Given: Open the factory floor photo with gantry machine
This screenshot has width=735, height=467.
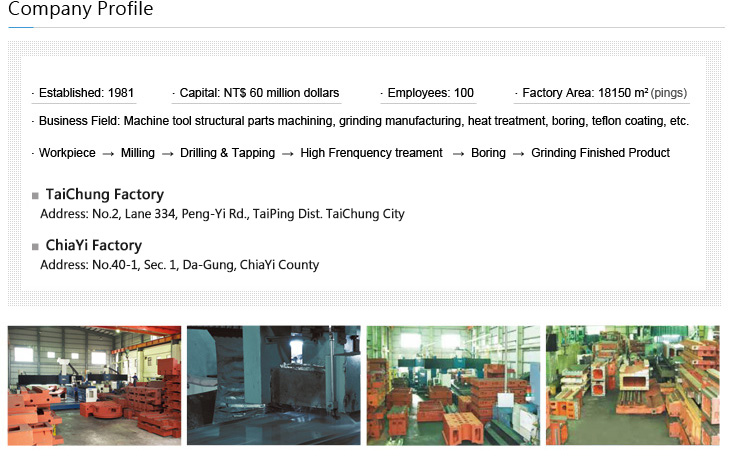Looking at the screenshot, I should coord(94,385).
